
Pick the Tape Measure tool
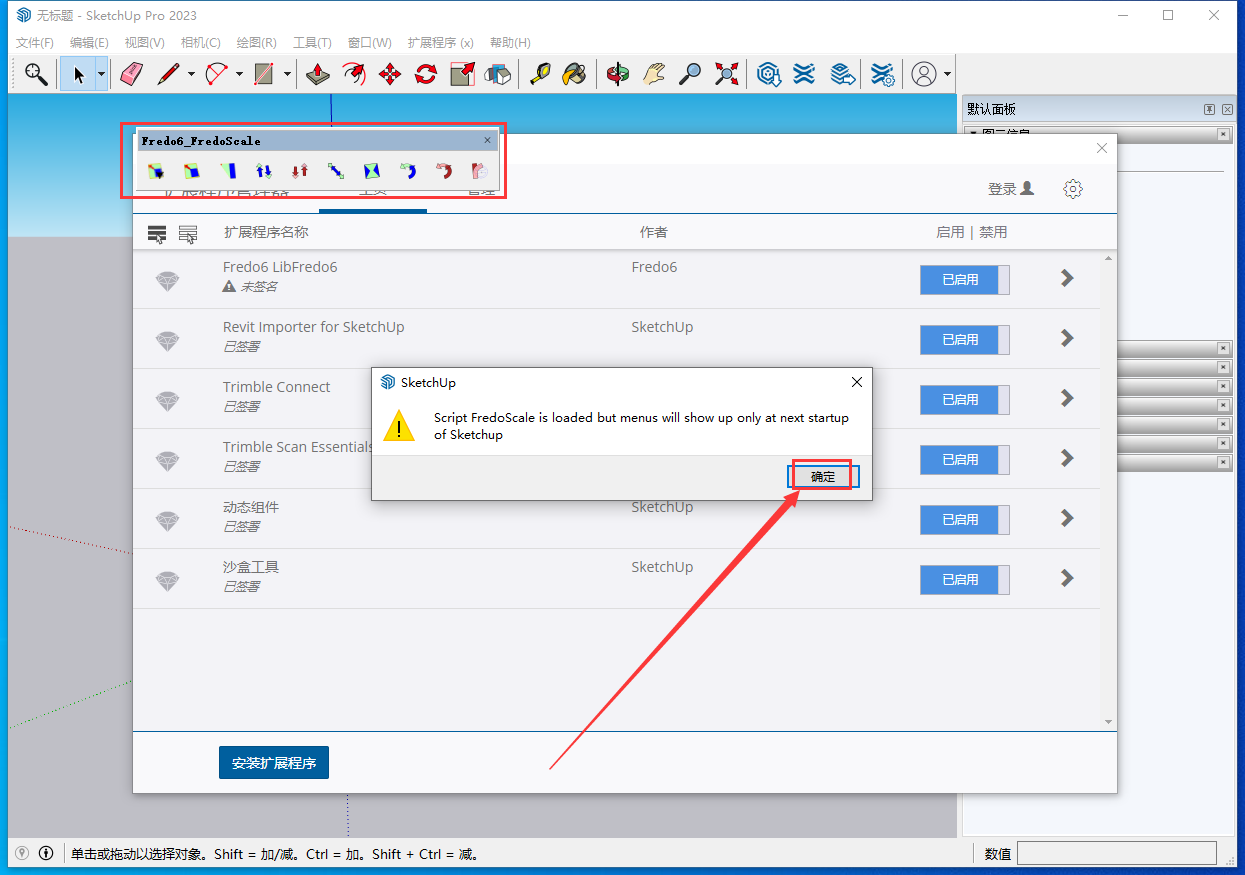point(540,74)
